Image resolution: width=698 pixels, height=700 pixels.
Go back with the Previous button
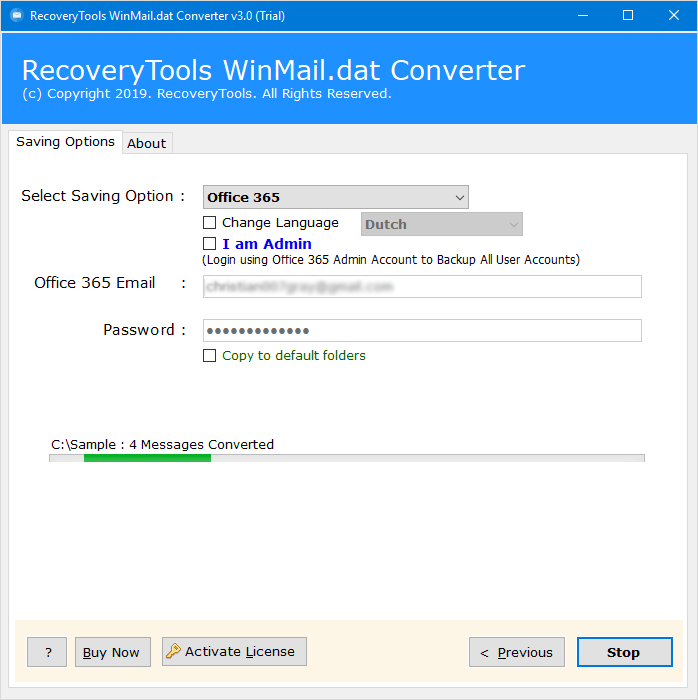pos(516,652)
